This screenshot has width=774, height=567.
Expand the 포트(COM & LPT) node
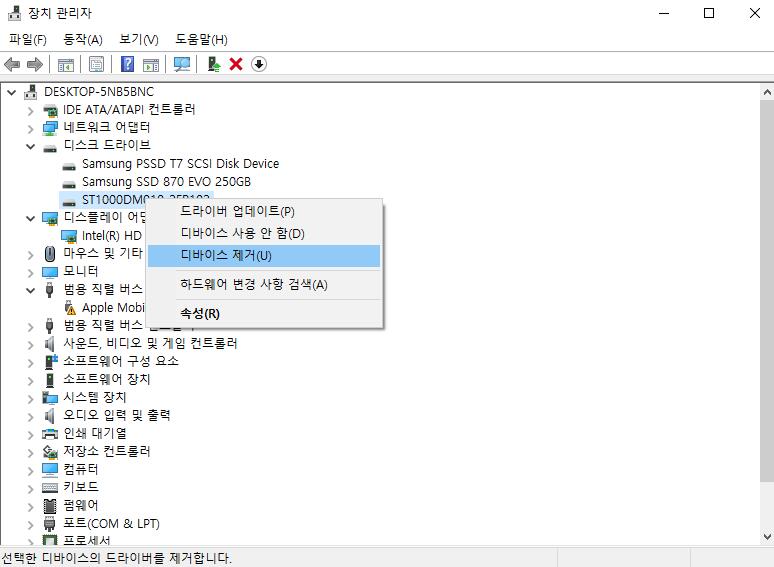(x=31, y=525)
